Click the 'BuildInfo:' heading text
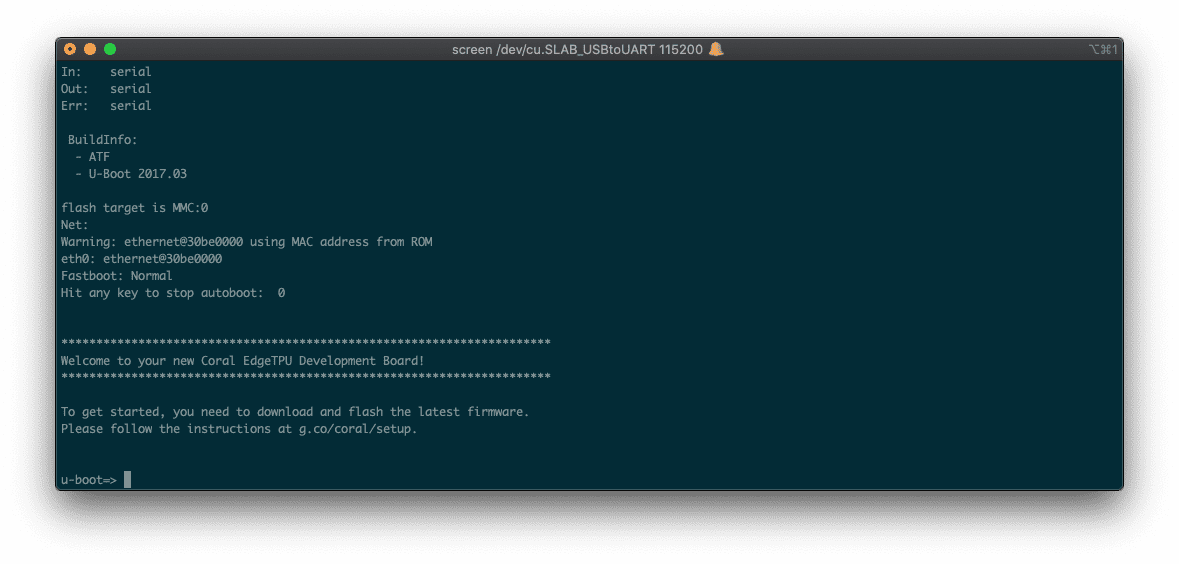Screen dimensions: 1179x564 [102, 140]
